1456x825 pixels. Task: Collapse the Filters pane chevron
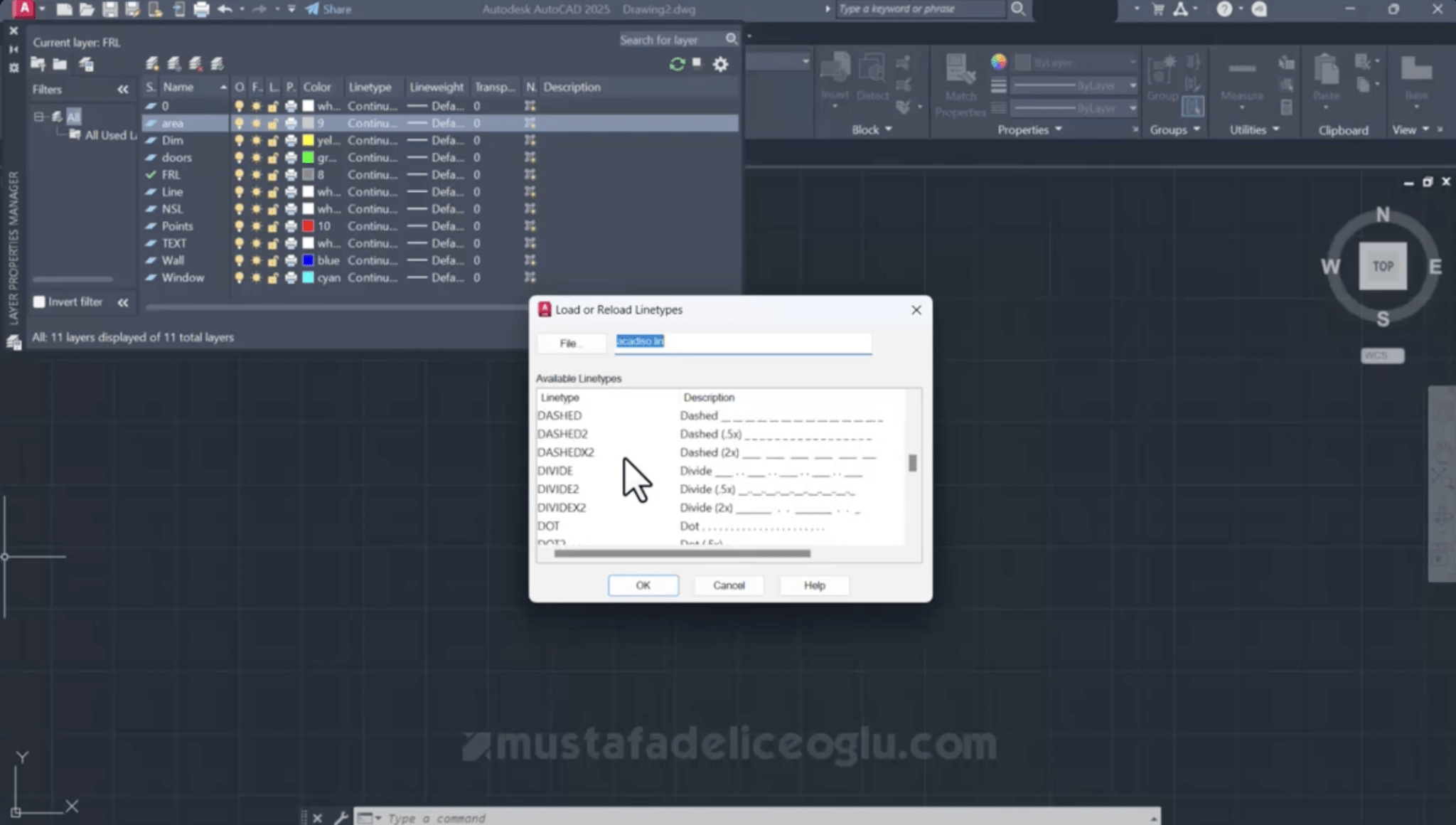[123, 89]
